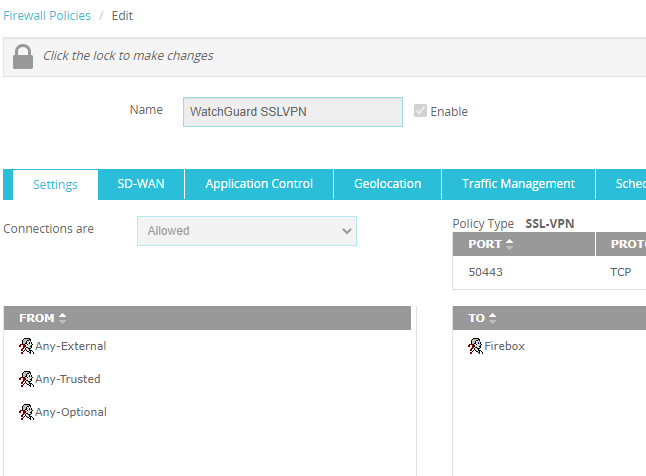Screen dimensions: 646x476
Task: Sort the TO column with its arrows
Action: [492, 318]
